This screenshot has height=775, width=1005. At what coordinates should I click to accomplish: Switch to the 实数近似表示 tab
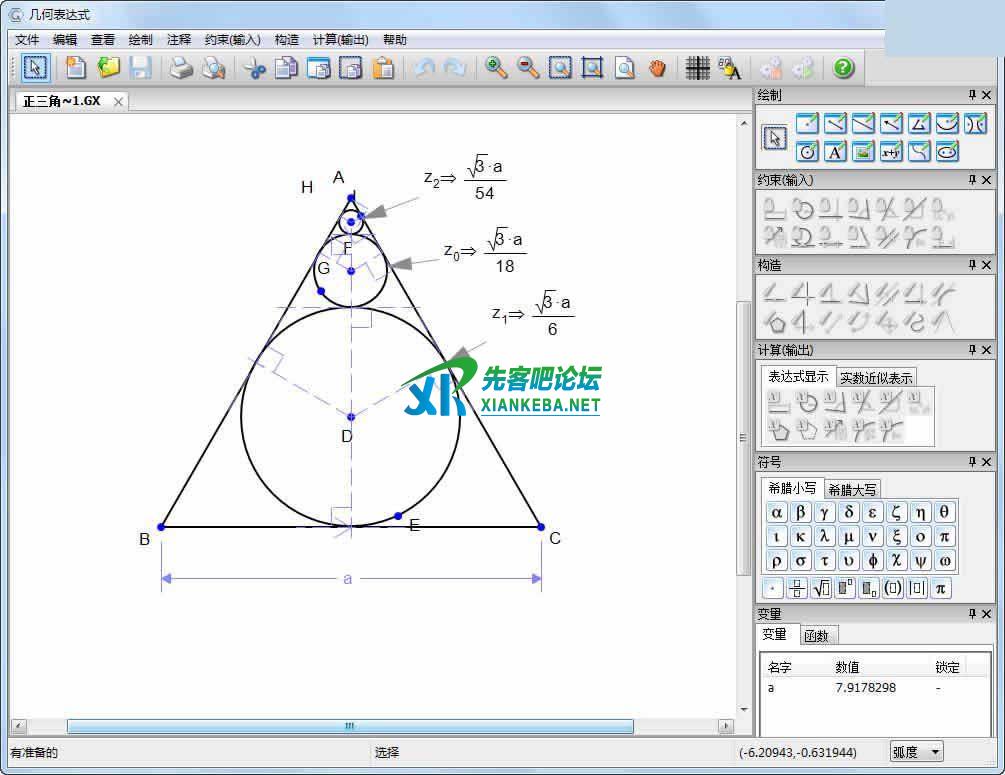[x=876, y=378]
